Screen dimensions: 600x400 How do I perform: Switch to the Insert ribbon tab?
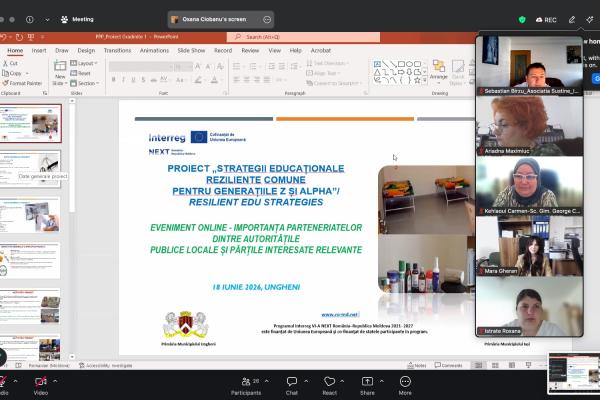[x=39, y=51]
